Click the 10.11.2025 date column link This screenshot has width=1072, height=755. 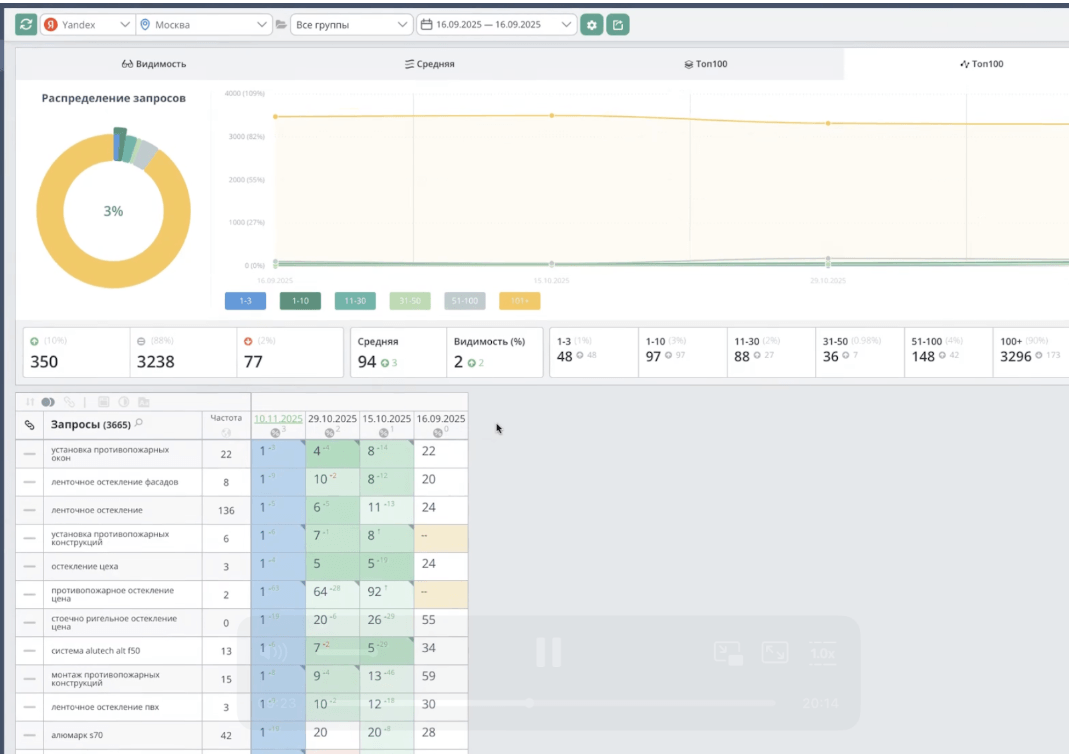(277, 418)
